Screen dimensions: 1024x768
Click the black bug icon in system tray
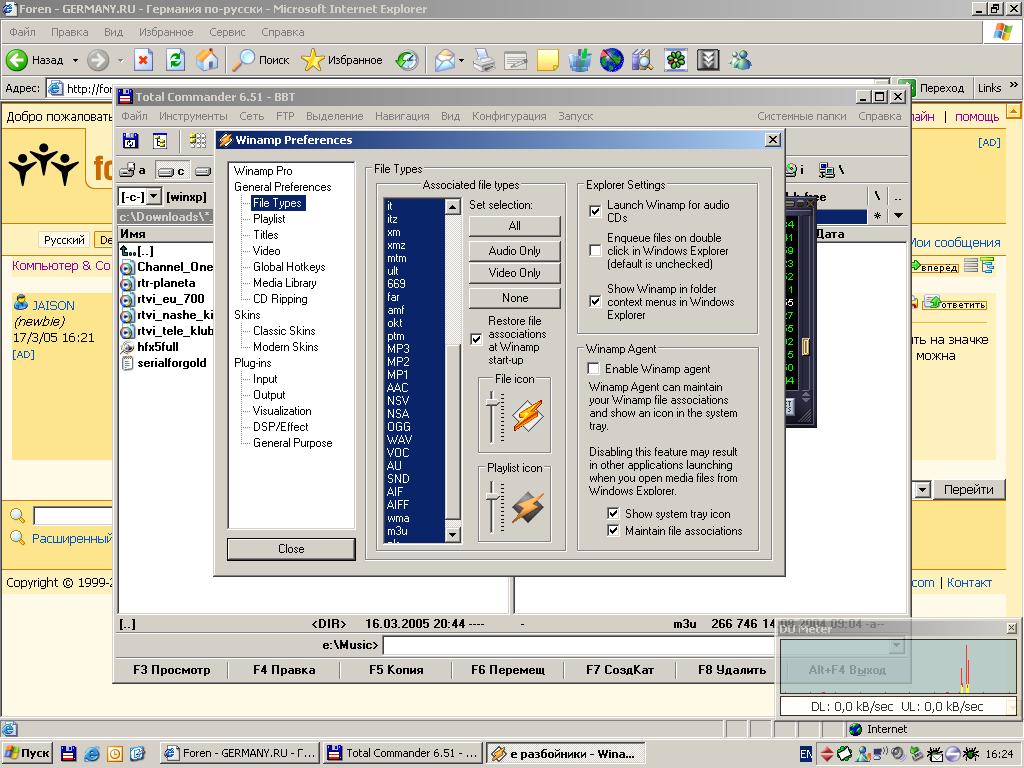(x=971, y=754)
